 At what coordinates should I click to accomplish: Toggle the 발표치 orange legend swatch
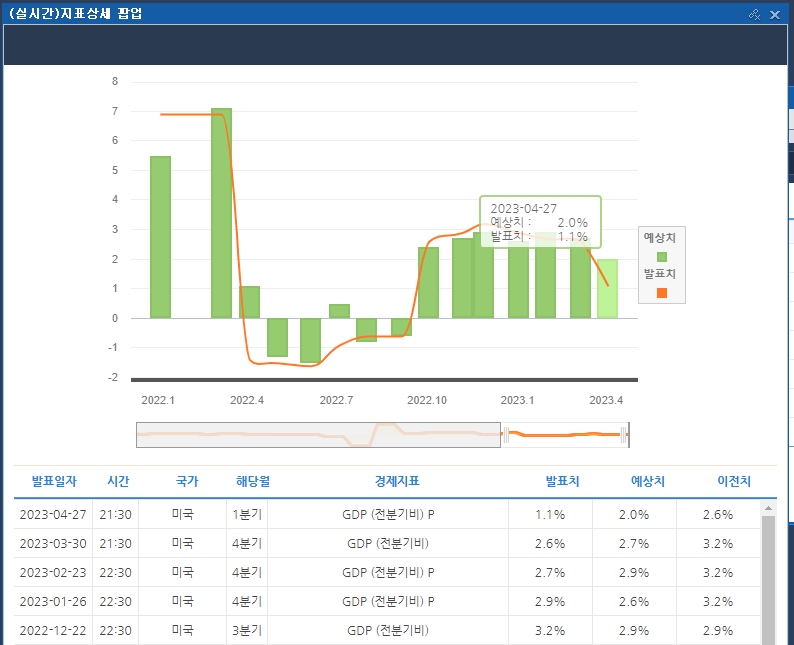(x=662, y=293)
